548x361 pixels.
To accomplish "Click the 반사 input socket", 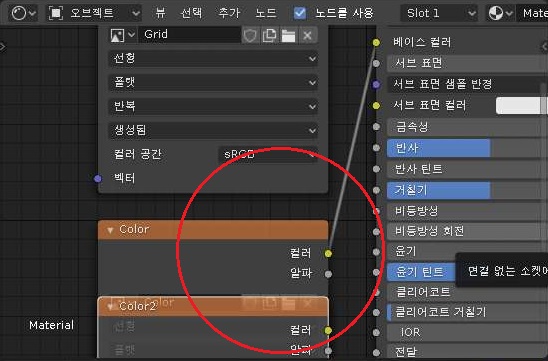I will pos(376,148).
